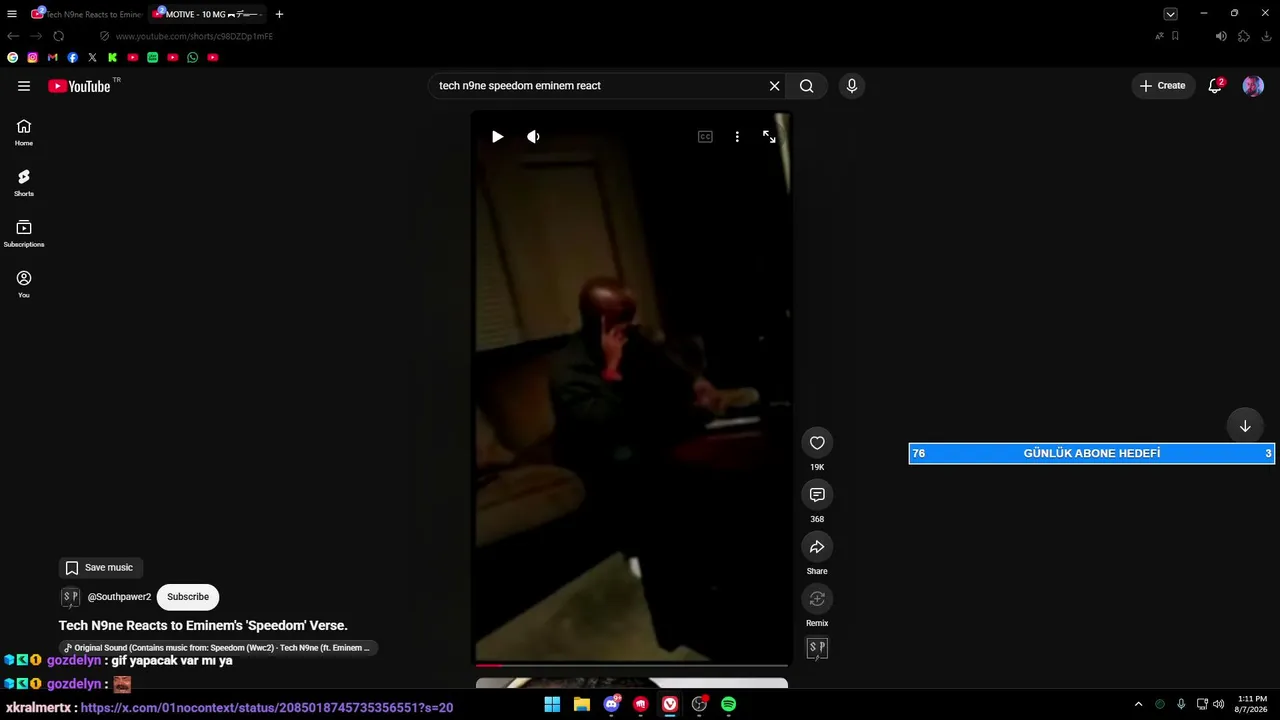Open Subscriptions in the YouTube sidebar
The width and height of the screenshot is (1280, 720).
click(x=24, y=234)
